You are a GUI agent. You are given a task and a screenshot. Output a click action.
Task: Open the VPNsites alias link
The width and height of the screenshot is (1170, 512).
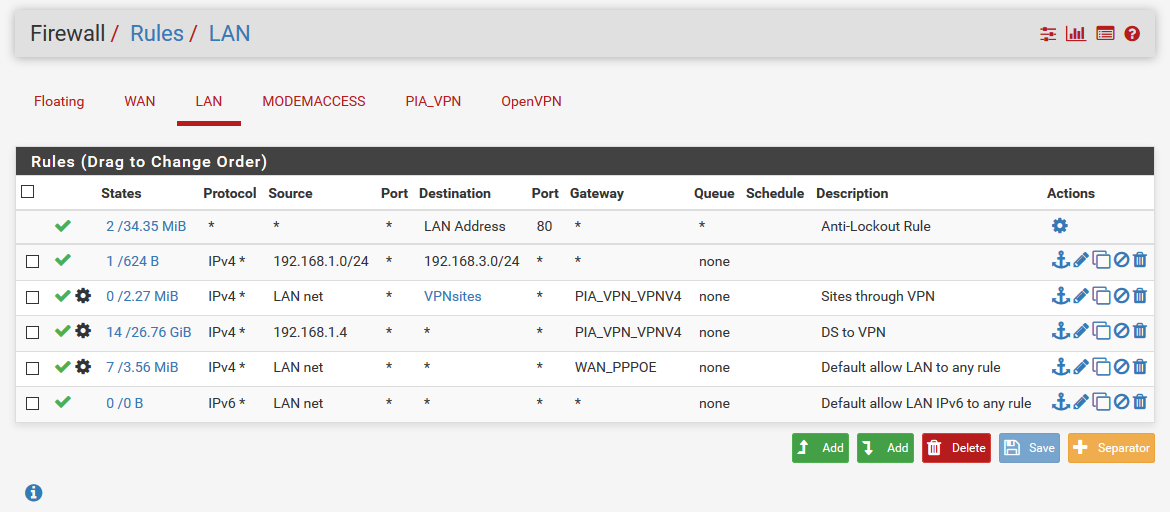pyautogui.click(x=453, y=296)
